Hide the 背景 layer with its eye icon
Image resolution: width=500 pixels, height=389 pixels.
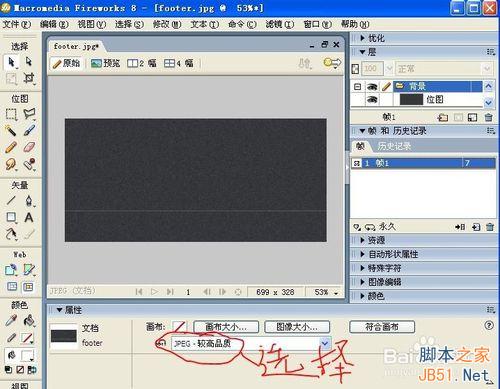point(372,87)
